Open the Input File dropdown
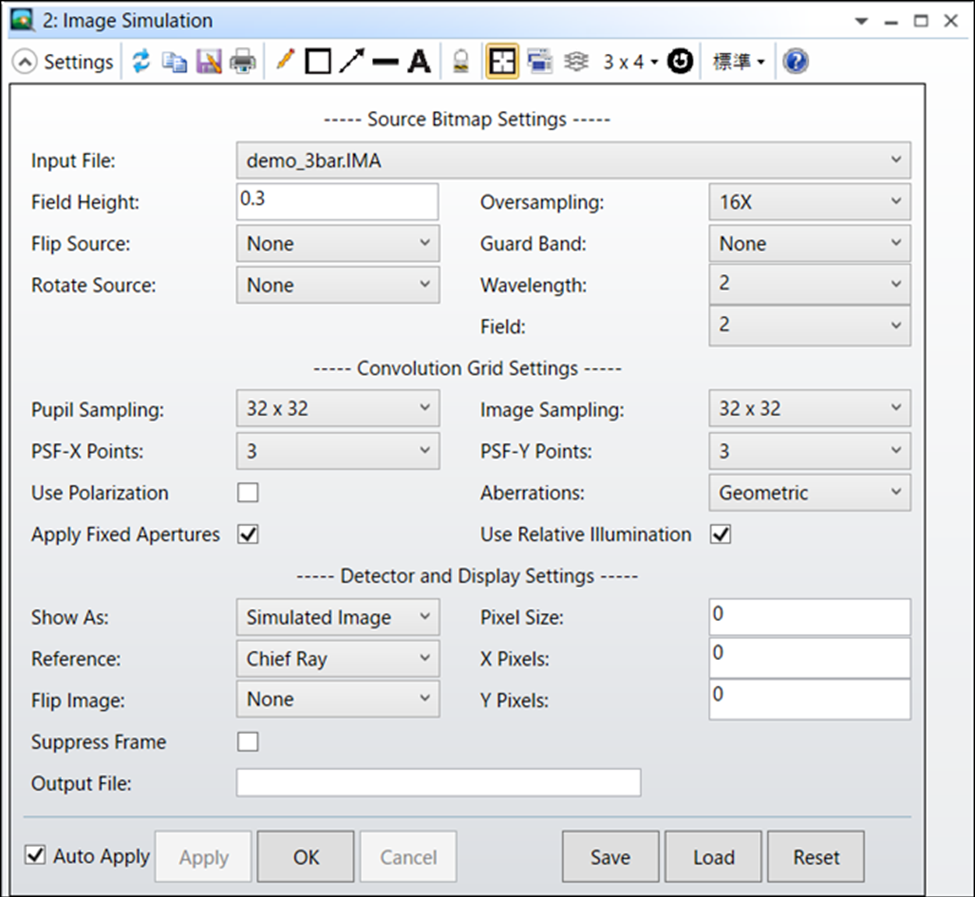This screenshot has width=975, height=897. click(573, 160)
